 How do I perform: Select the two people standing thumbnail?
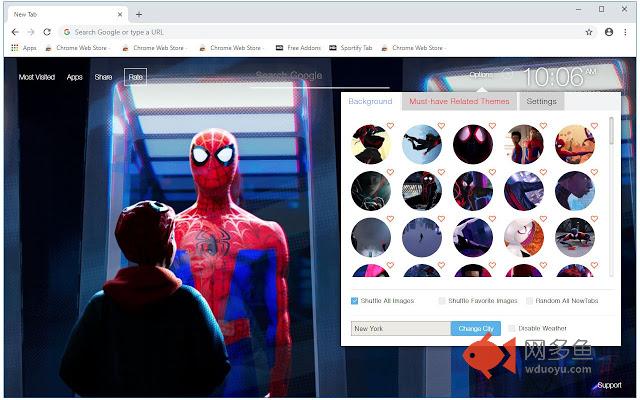[x=524, y=144]
